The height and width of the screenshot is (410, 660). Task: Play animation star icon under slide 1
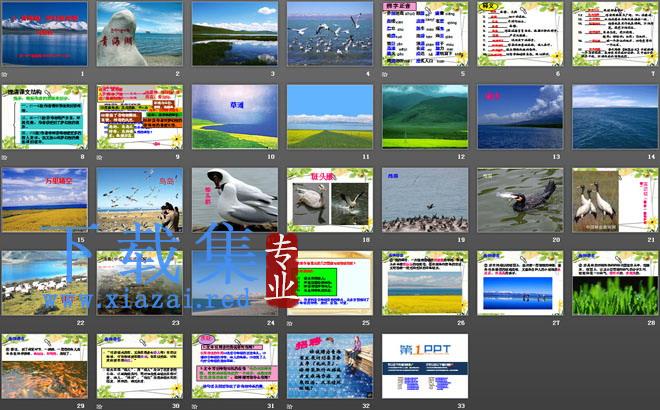tap(5, 74)
